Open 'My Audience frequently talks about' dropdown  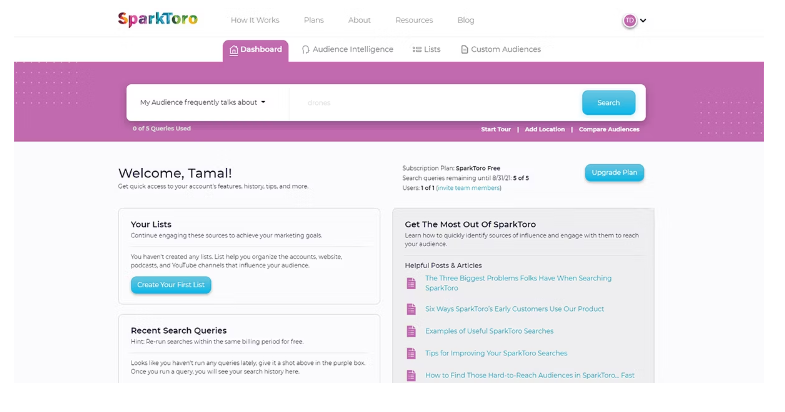203,102
